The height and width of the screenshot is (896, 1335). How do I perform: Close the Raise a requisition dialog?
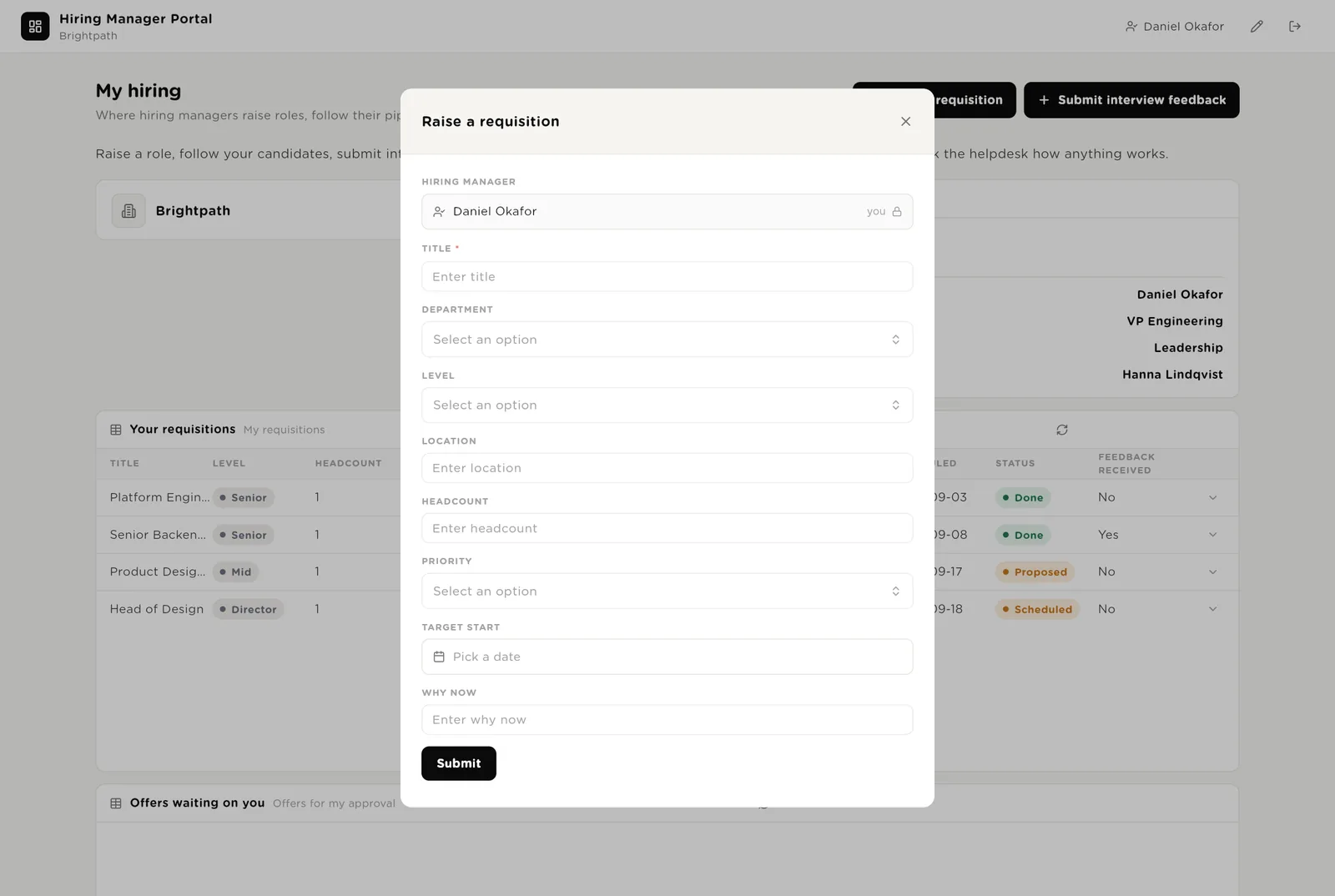pyautogui.click(x=905, y=122)
